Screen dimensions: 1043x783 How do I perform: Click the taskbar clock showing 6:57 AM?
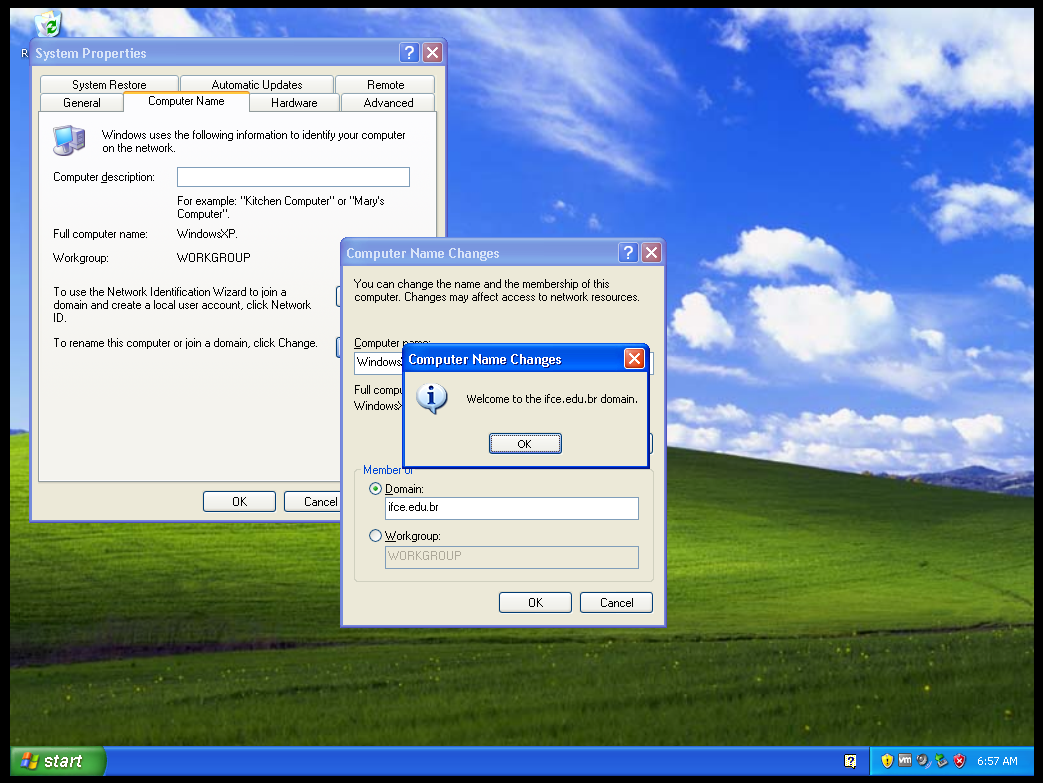(x=997, y=761)
